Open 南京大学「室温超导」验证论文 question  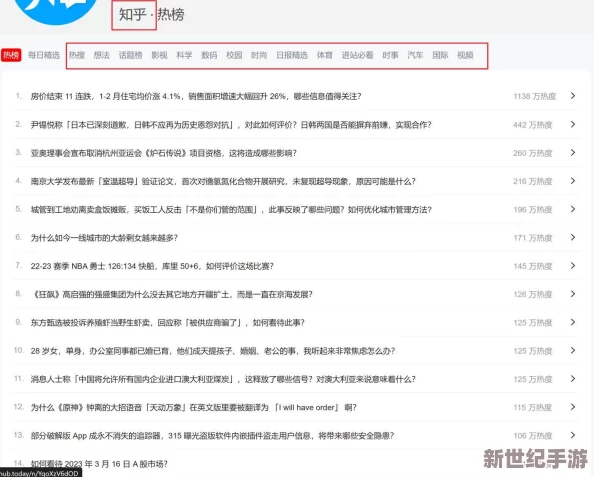point(223,181)
